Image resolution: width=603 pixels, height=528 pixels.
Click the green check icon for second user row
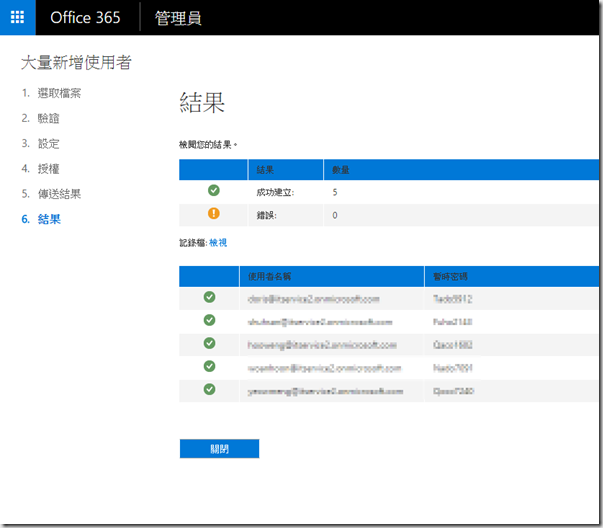click(x=209, y=320)
